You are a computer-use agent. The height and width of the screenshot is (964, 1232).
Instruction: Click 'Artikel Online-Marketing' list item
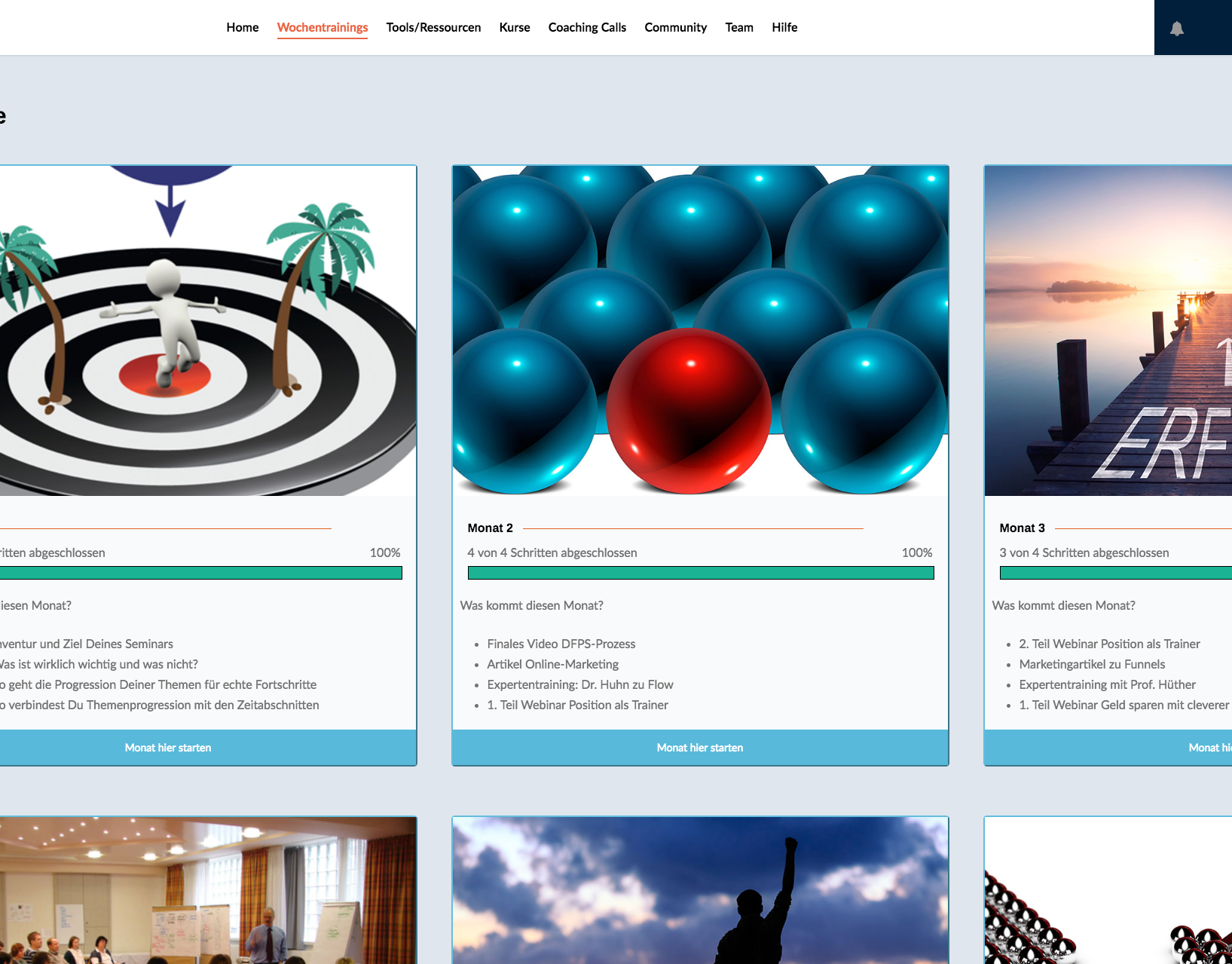[553, 664]
